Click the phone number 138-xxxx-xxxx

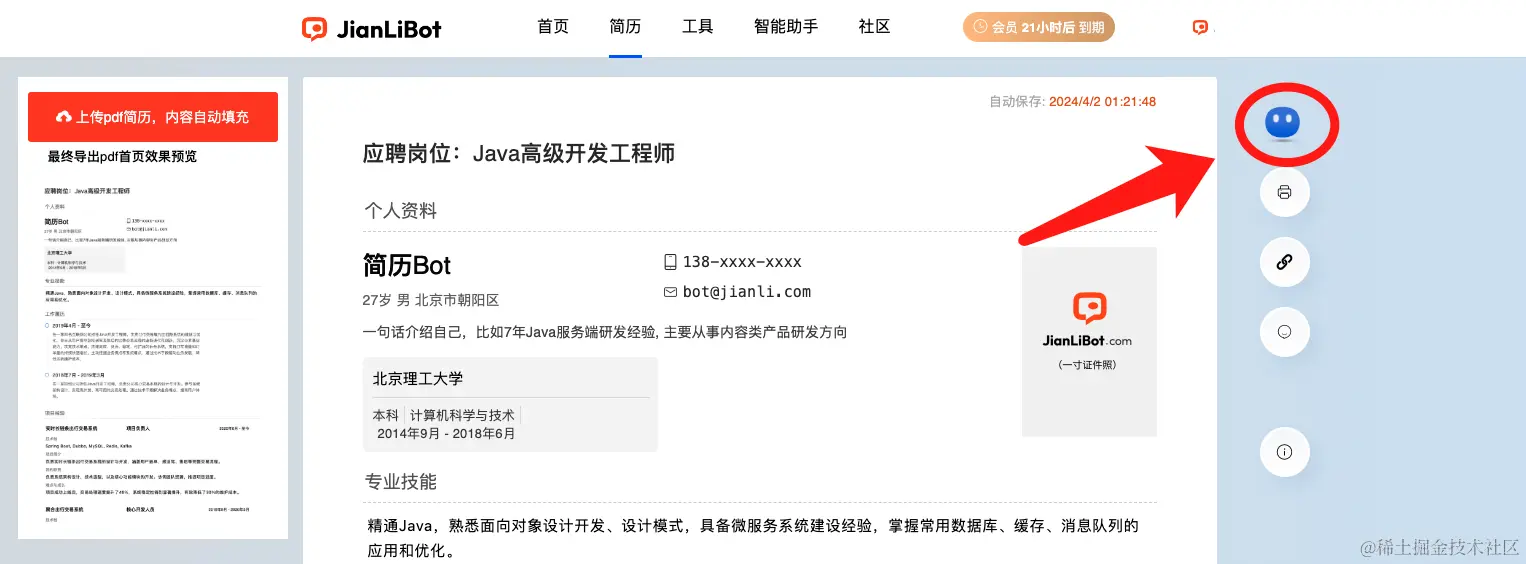coord(742,262)
